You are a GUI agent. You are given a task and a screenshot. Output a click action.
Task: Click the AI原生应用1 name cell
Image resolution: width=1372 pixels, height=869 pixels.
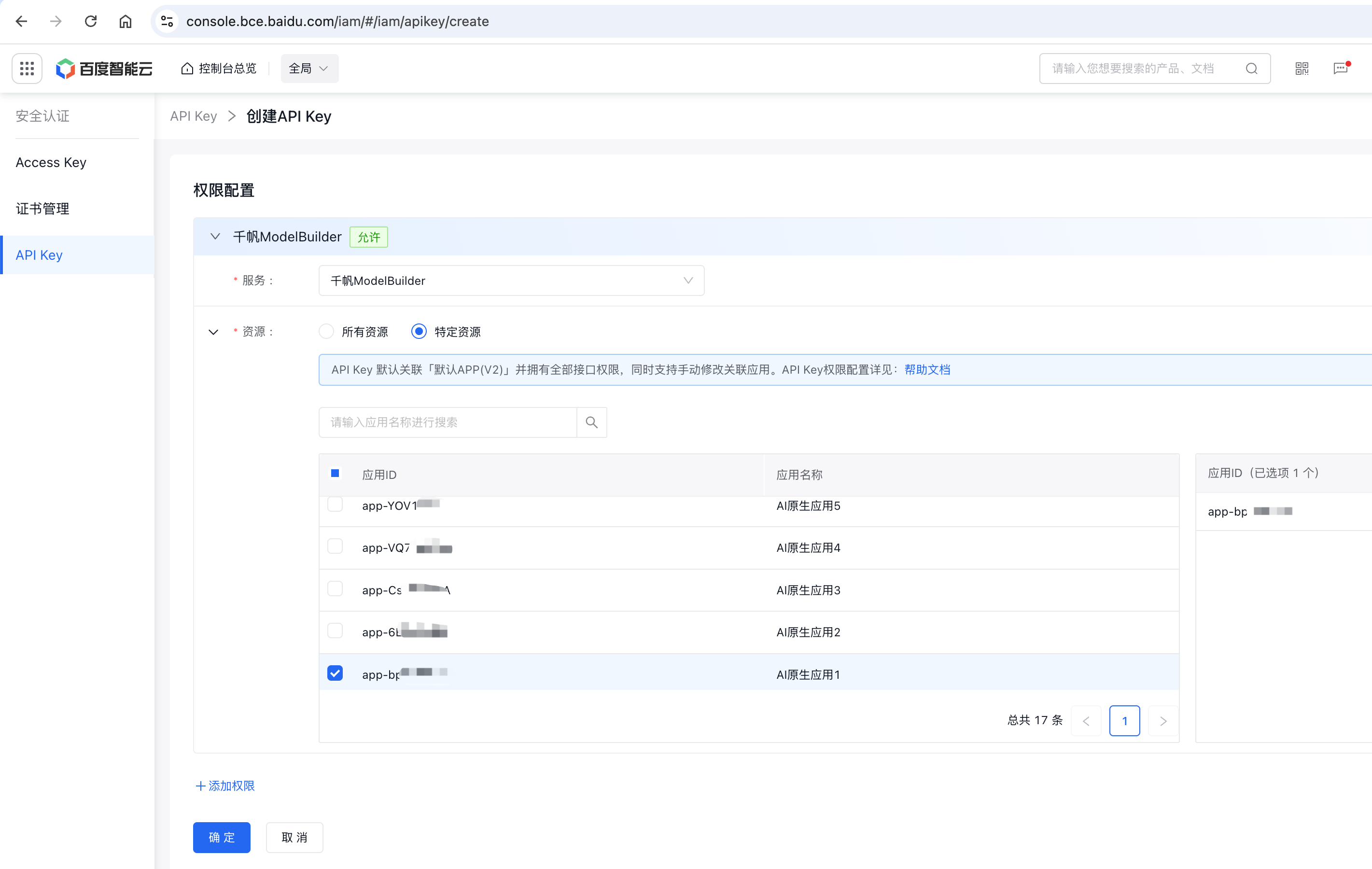click(x=808, y=675)
